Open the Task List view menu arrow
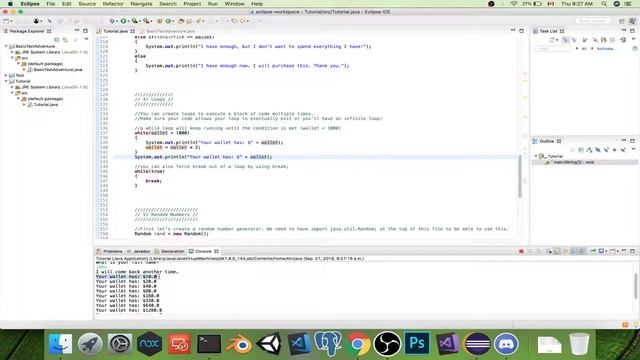Viewport: 640px width, 360px height. (x=633, y=40)
